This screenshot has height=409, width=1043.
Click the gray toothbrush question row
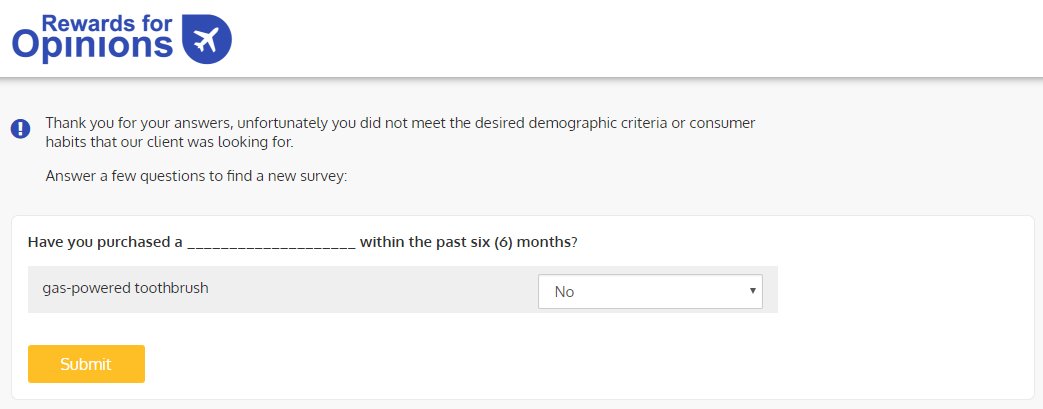(402, 289)
